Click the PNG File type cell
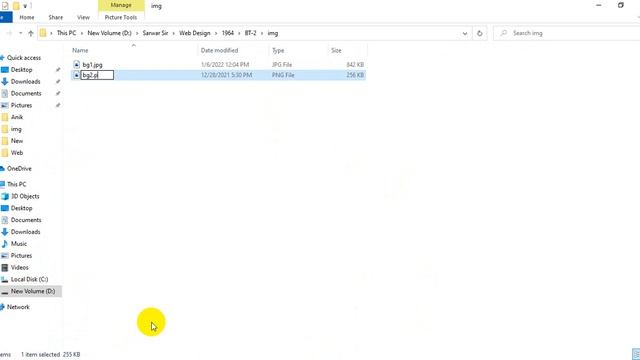Screen dimensions: 640x360 pyautogui.click(x=283, y=75)
